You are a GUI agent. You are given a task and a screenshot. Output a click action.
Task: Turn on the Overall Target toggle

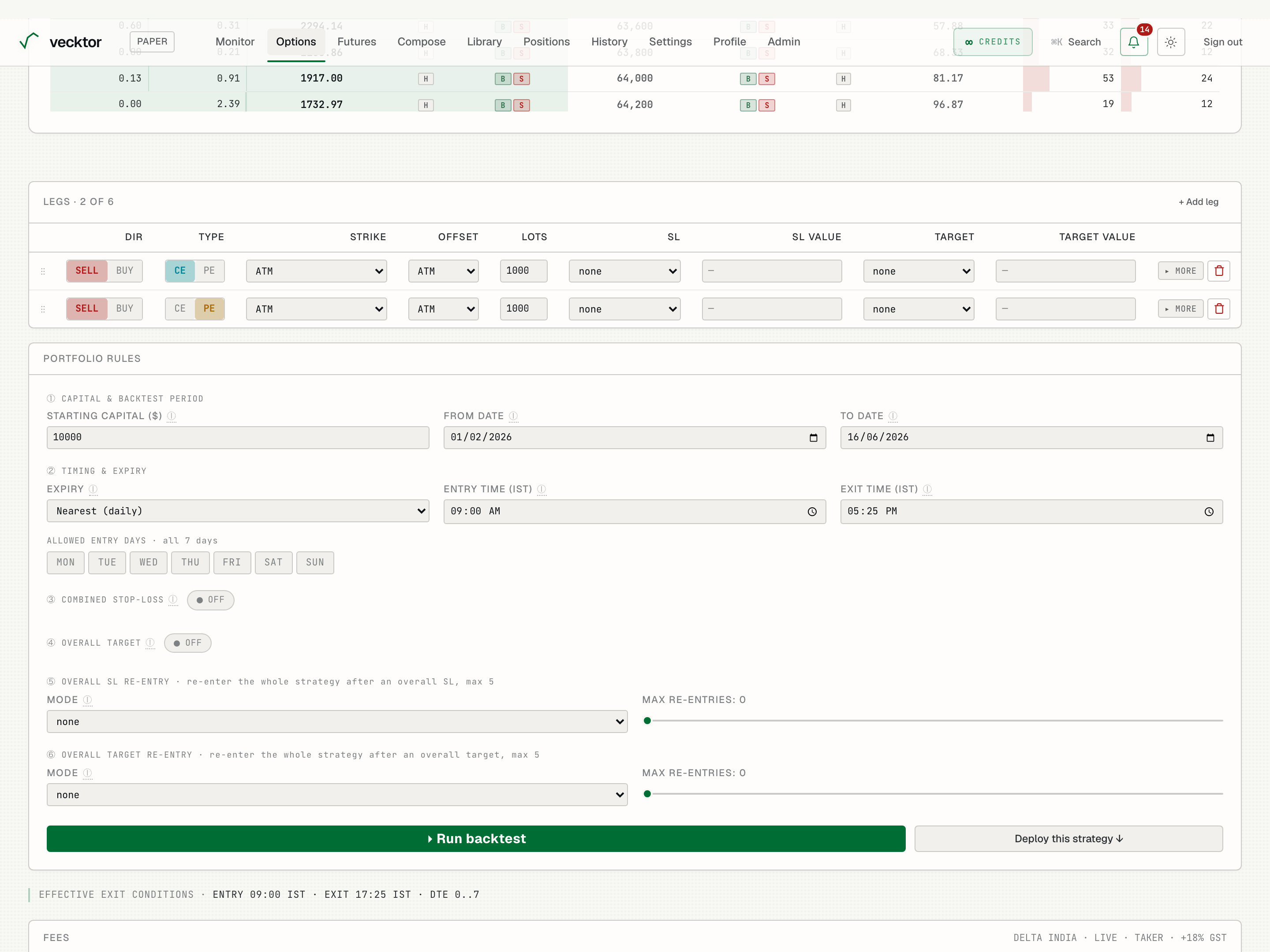click(x=188, y=643)
